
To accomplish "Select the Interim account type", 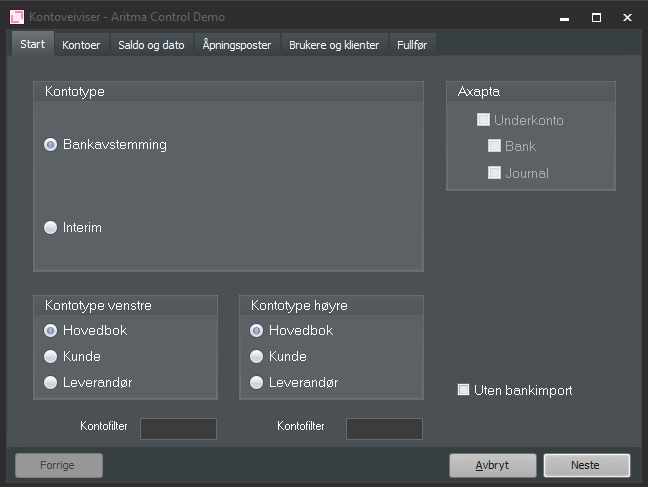I will 51,228.
